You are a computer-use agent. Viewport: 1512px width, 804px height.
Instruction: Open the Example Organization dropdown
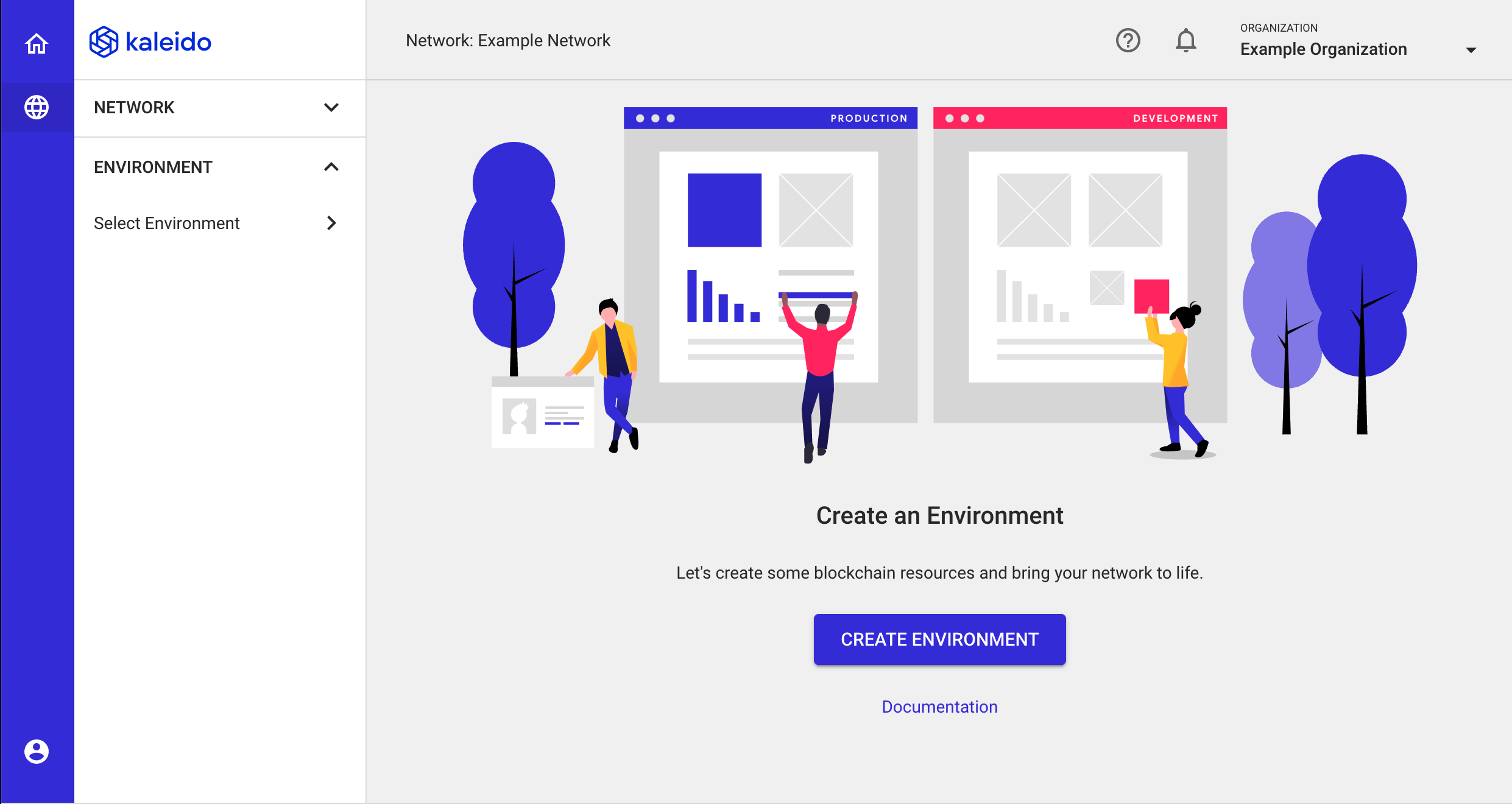[1472, 49]
